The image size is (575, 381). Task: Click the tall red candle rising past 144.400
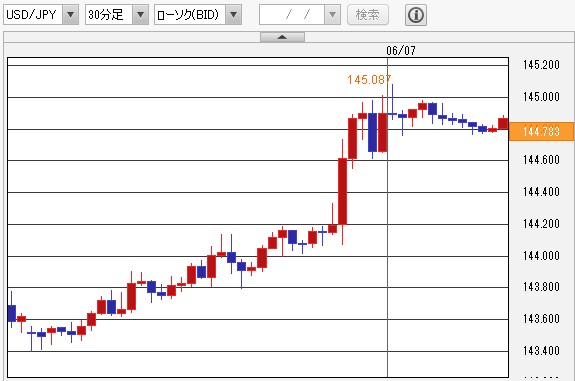click(343, 191)
